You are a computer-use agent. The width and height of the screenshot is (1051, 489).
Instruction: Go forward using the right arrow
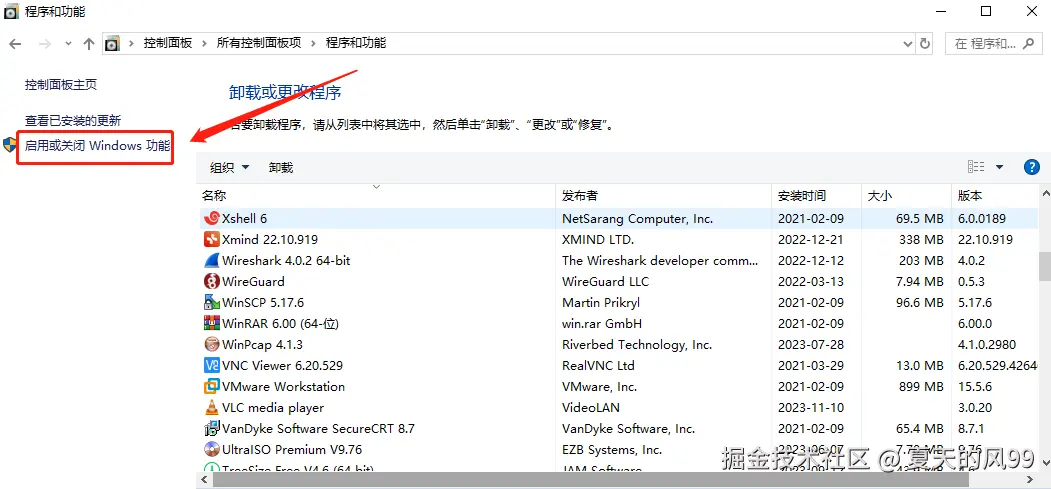[x=44, y=44]
